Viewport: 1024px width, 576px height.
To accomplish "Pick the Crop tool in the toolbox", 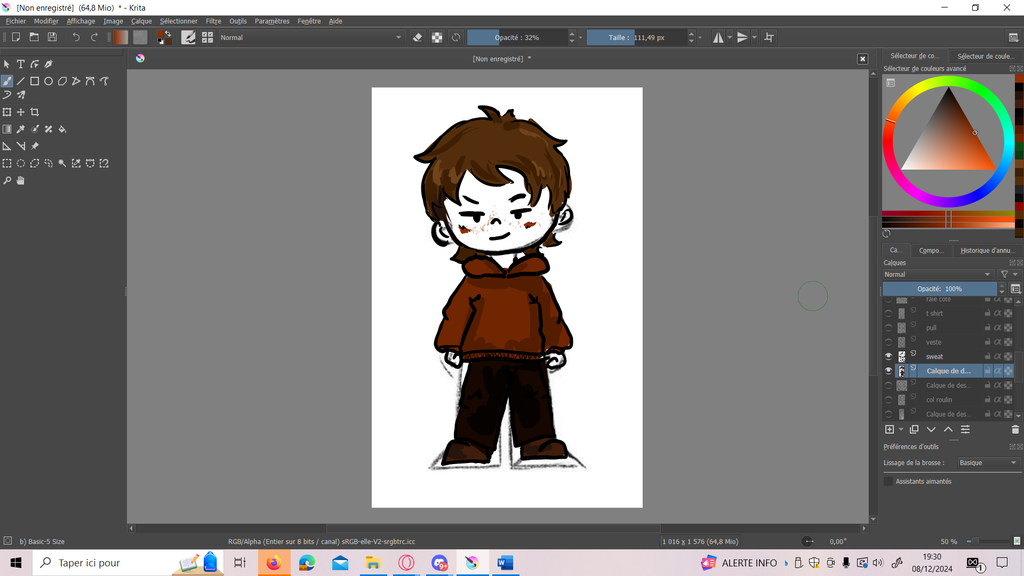I will [34, 112].
